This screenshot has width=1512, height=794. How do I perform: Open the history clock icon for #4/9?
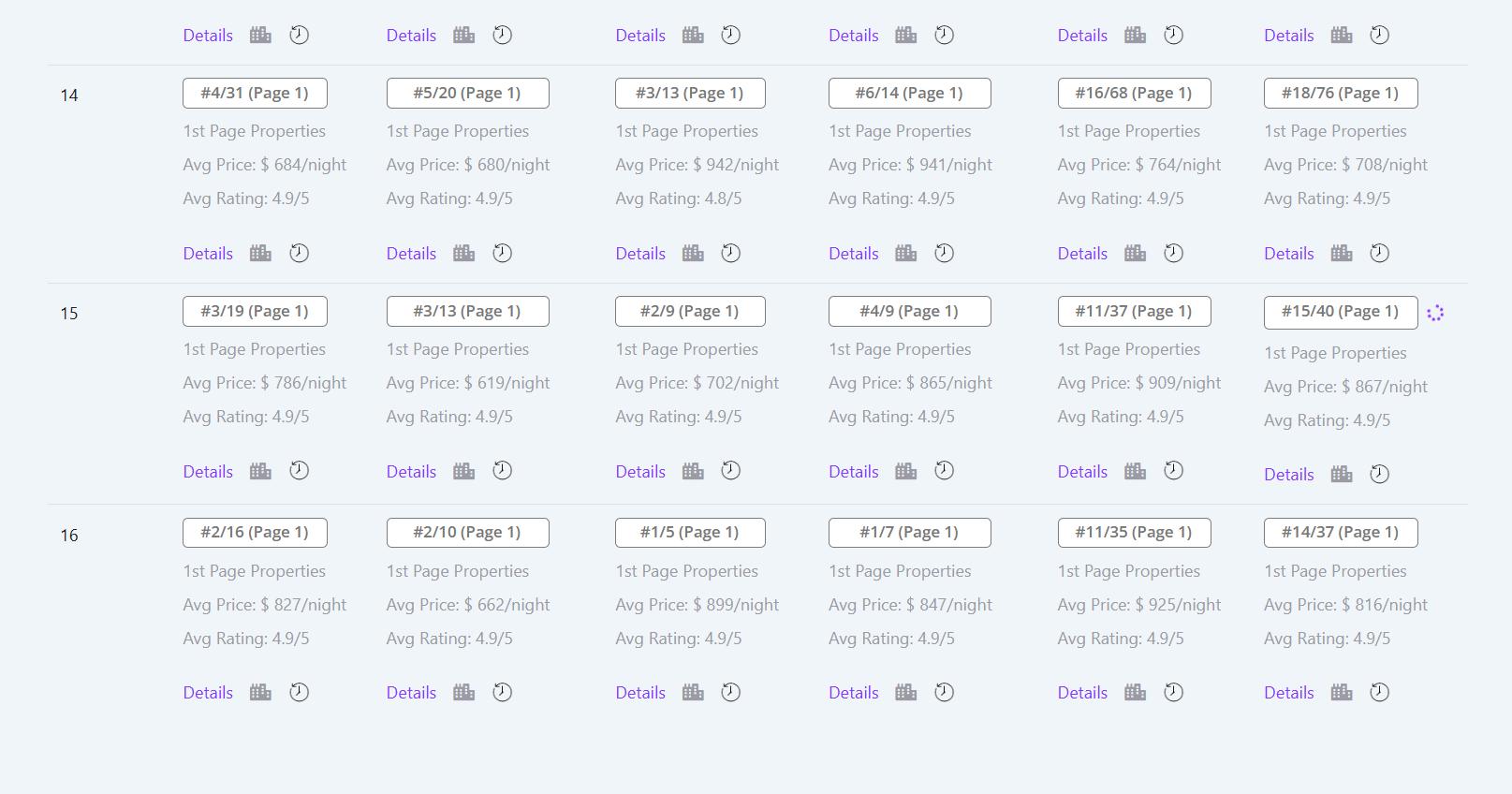pos(945,471)
